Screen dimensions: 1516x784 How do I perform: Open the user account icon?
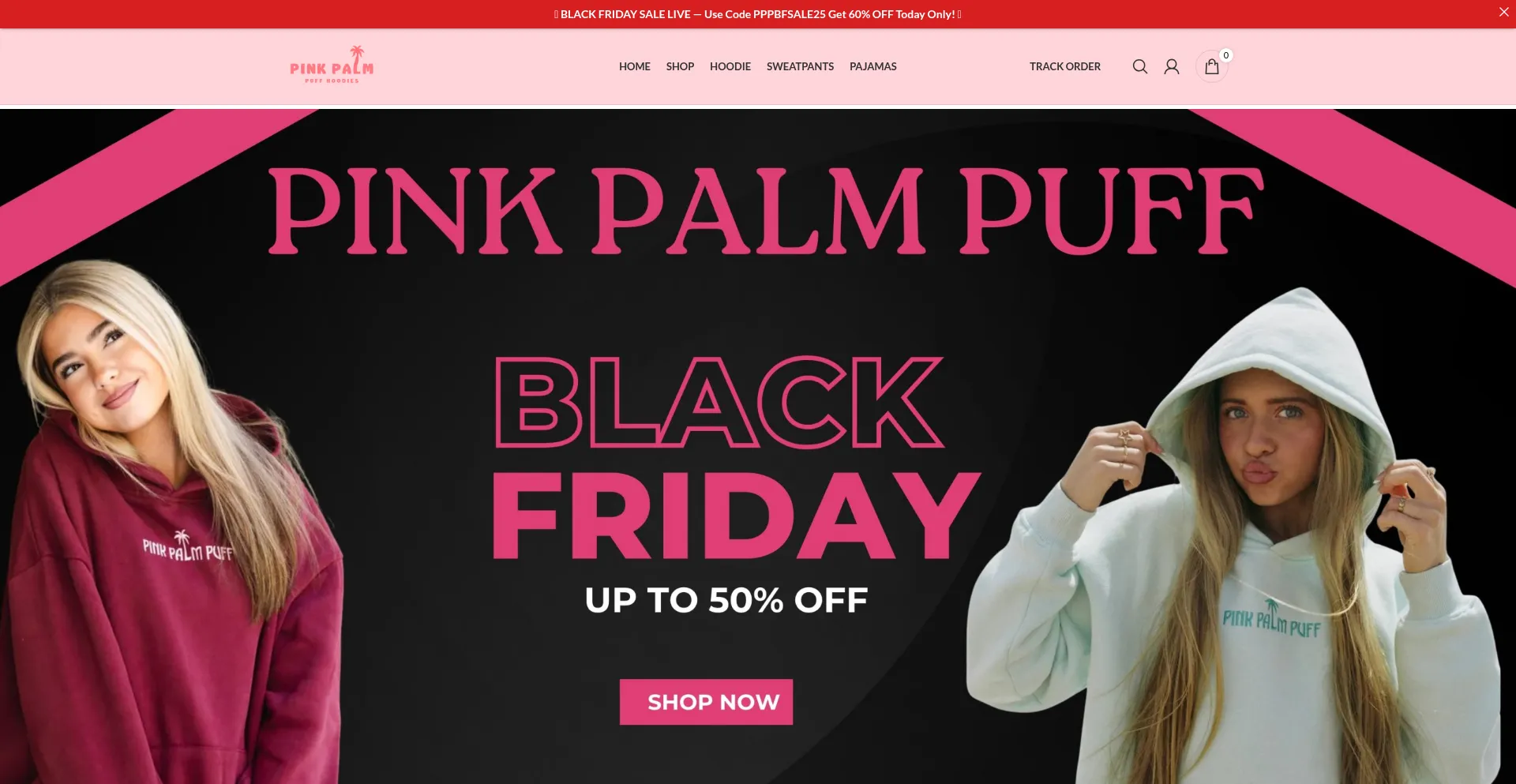[x=1172, y=66]
